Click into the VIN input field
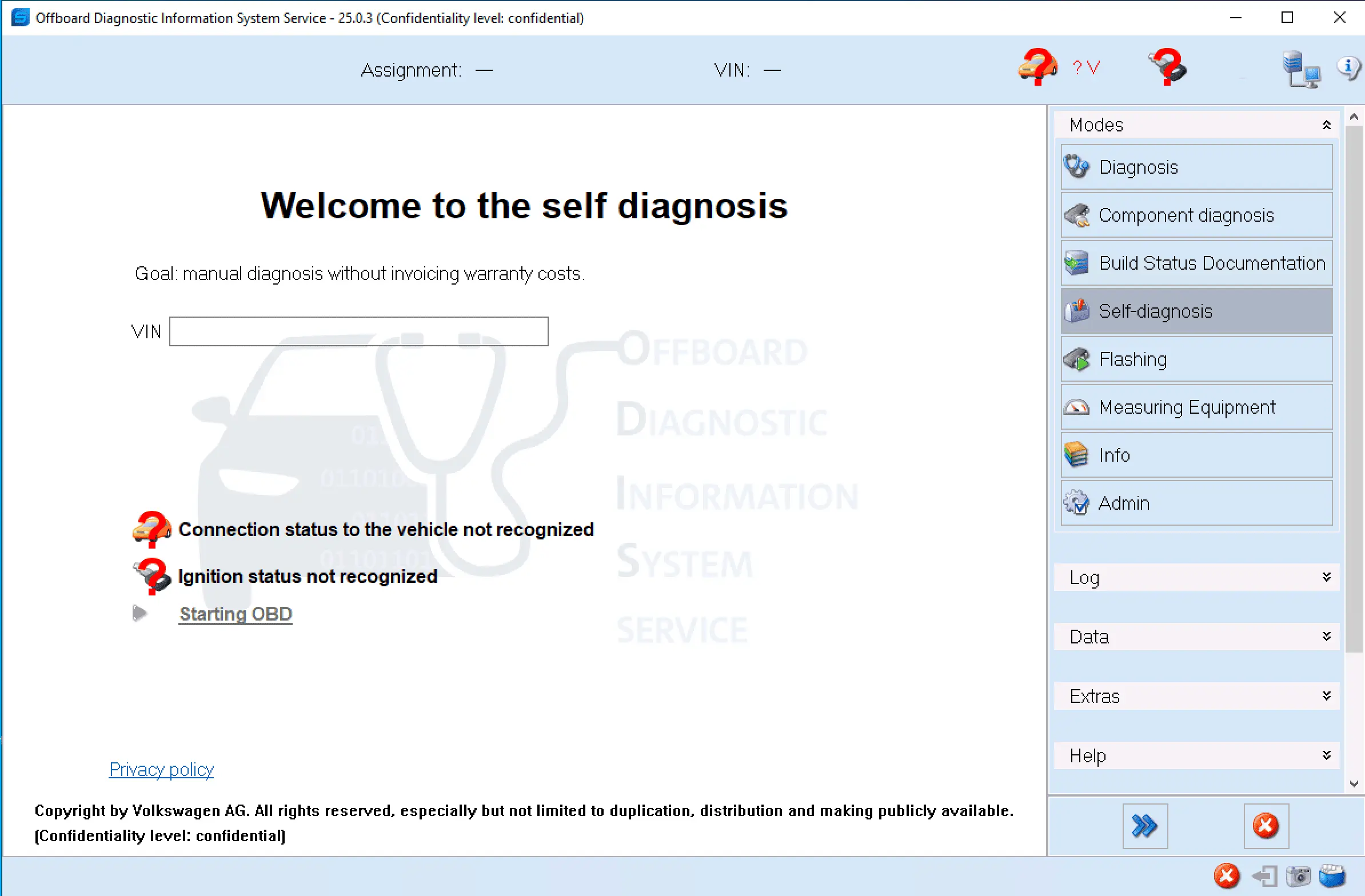1365x896 pixels. [x=359, y=331]
